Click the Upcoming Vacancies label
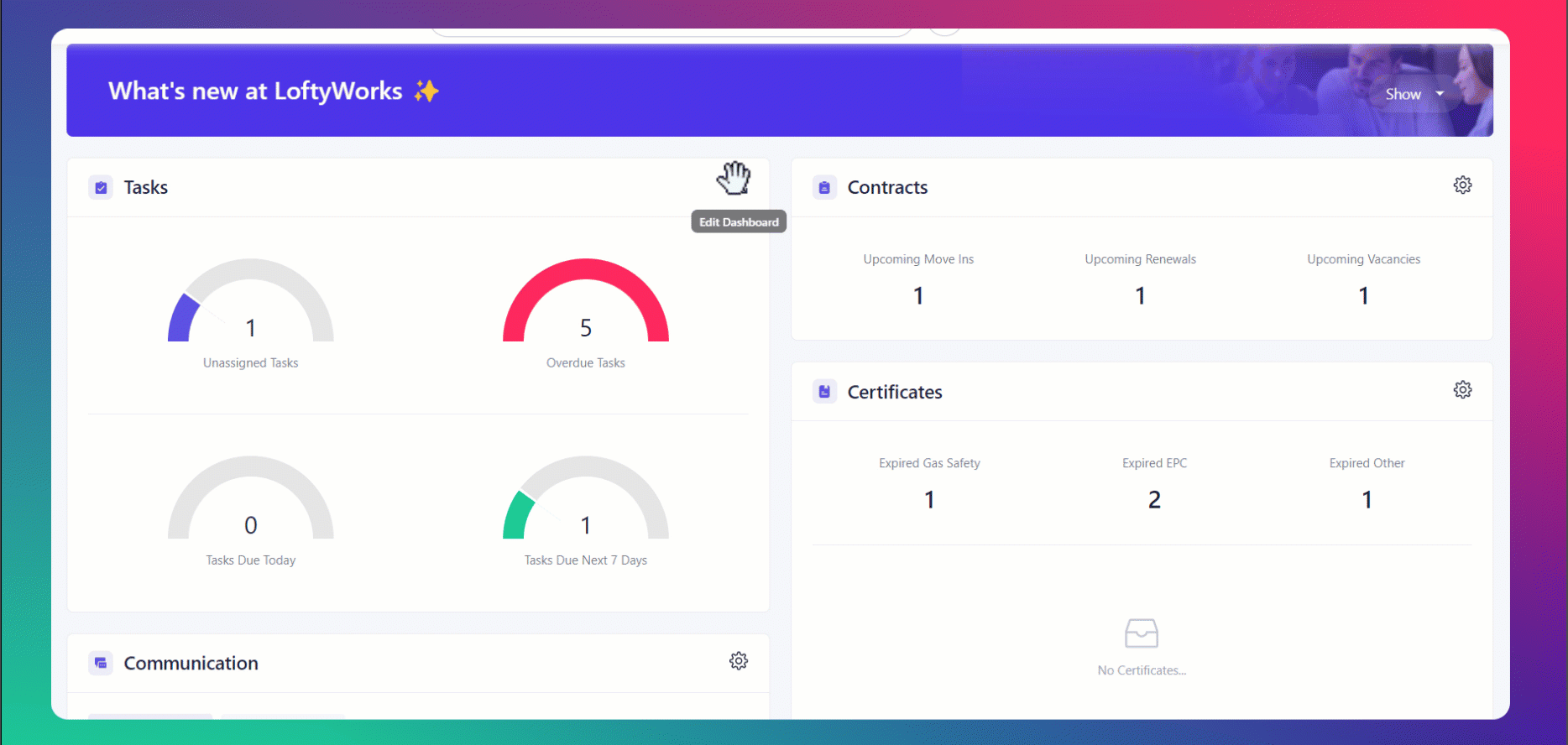The height and width of the screenshot is (745, 1568). tap(1363, 259)
